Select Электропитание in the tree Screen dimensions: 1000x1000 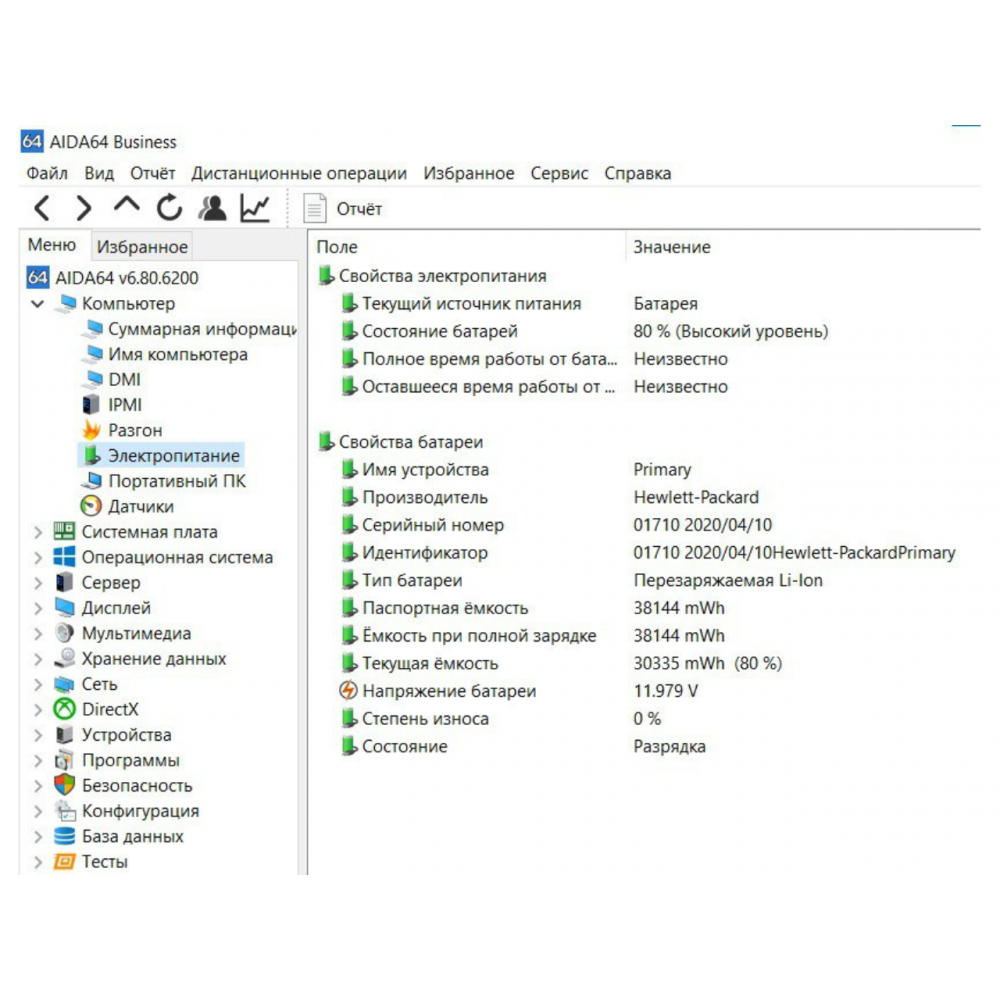[x=161, y=455]
